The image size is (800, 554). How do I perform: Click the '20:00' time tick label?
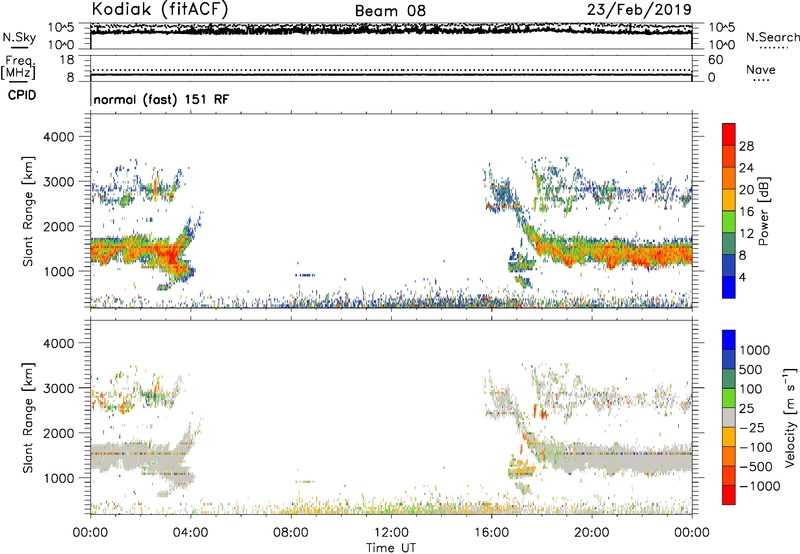pos(591,533)
